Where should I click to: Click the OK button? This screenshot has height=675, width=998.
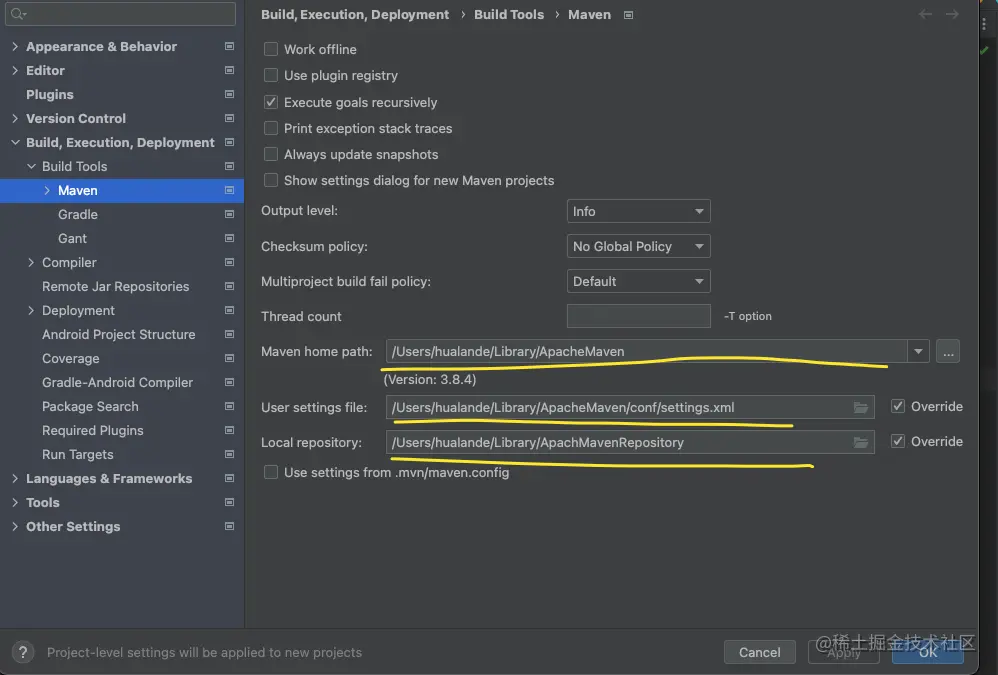[928, 652]
